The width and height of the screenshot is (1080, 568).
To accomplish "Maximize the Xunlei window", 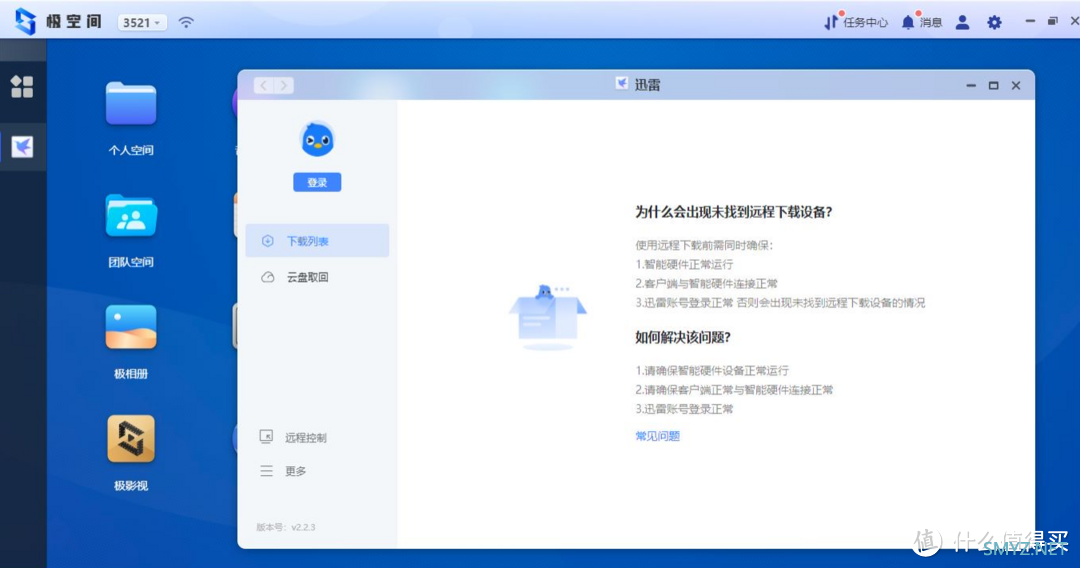I will coord(993,85).
